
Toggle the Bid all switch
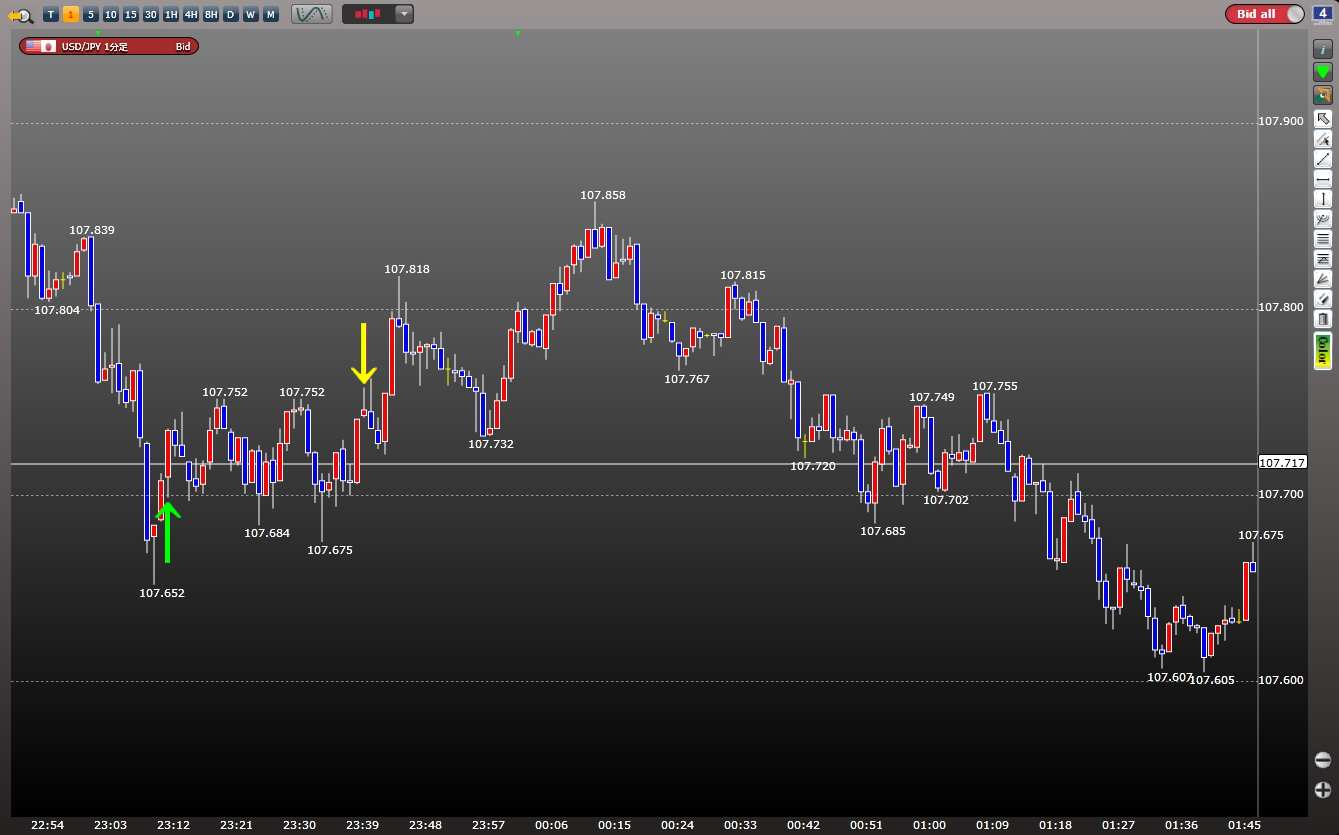pyautogui.click(x=1265, y=14)
